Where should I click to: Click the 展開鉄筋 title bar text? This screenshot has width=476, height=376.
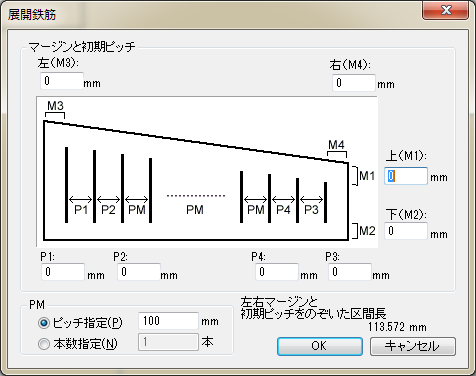click(x=32, y=15)
